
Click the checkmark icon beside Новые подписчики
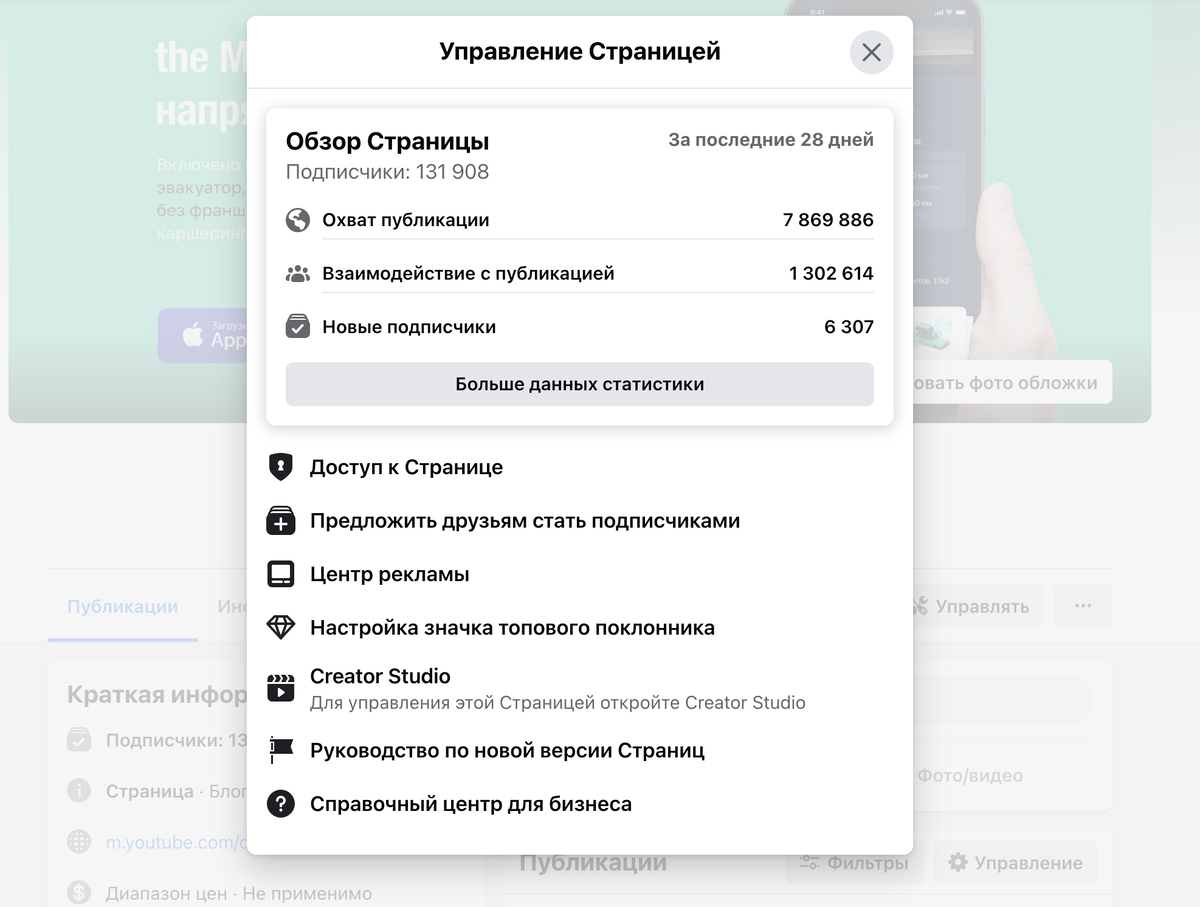(x=298, y=327)
